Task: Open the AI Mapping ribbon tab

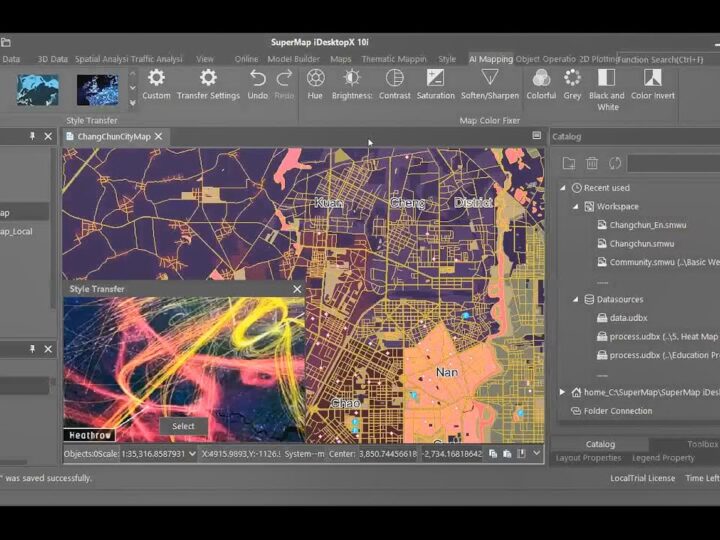Action: click(490, 59)
